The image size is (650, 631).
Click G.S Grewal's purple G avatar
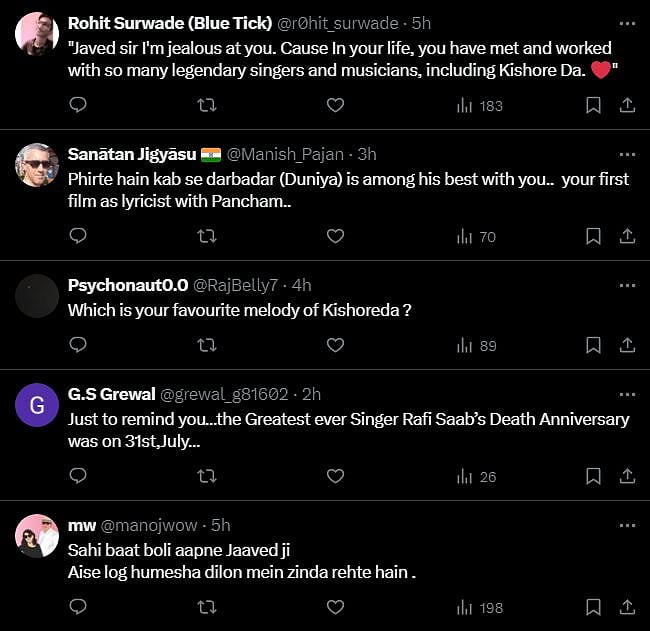point(37,406)
